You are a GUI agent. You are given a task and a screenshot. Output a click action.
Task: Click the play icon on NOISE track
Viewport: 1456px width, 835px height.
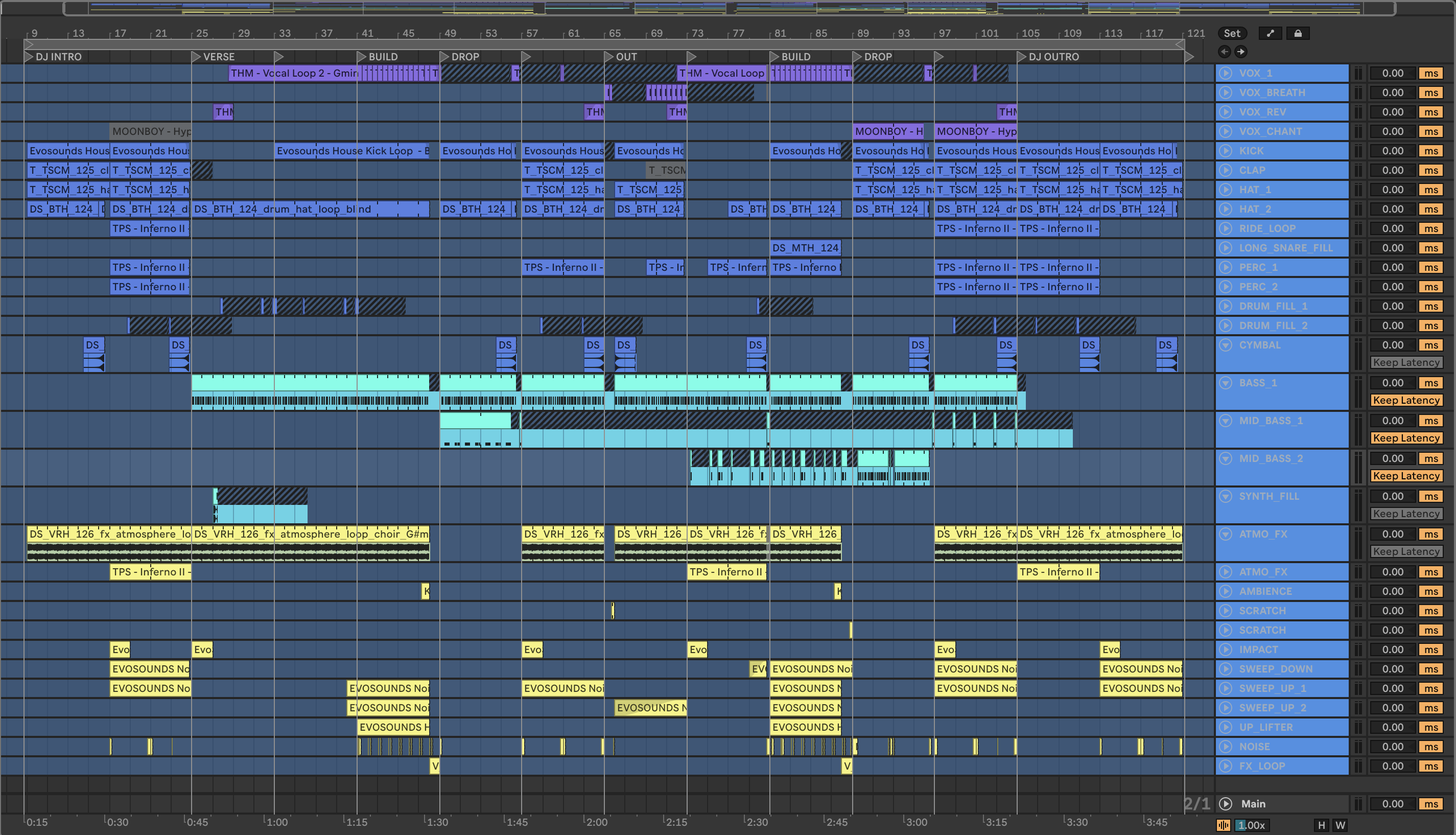1226,747
